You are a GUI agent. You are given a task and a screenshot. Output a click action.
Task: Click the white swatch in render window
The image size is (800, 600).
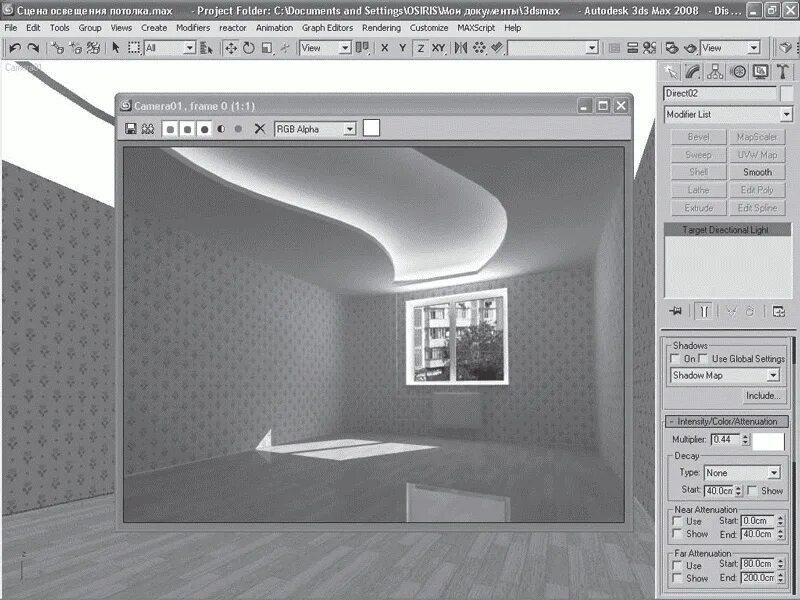click(371, 128)
